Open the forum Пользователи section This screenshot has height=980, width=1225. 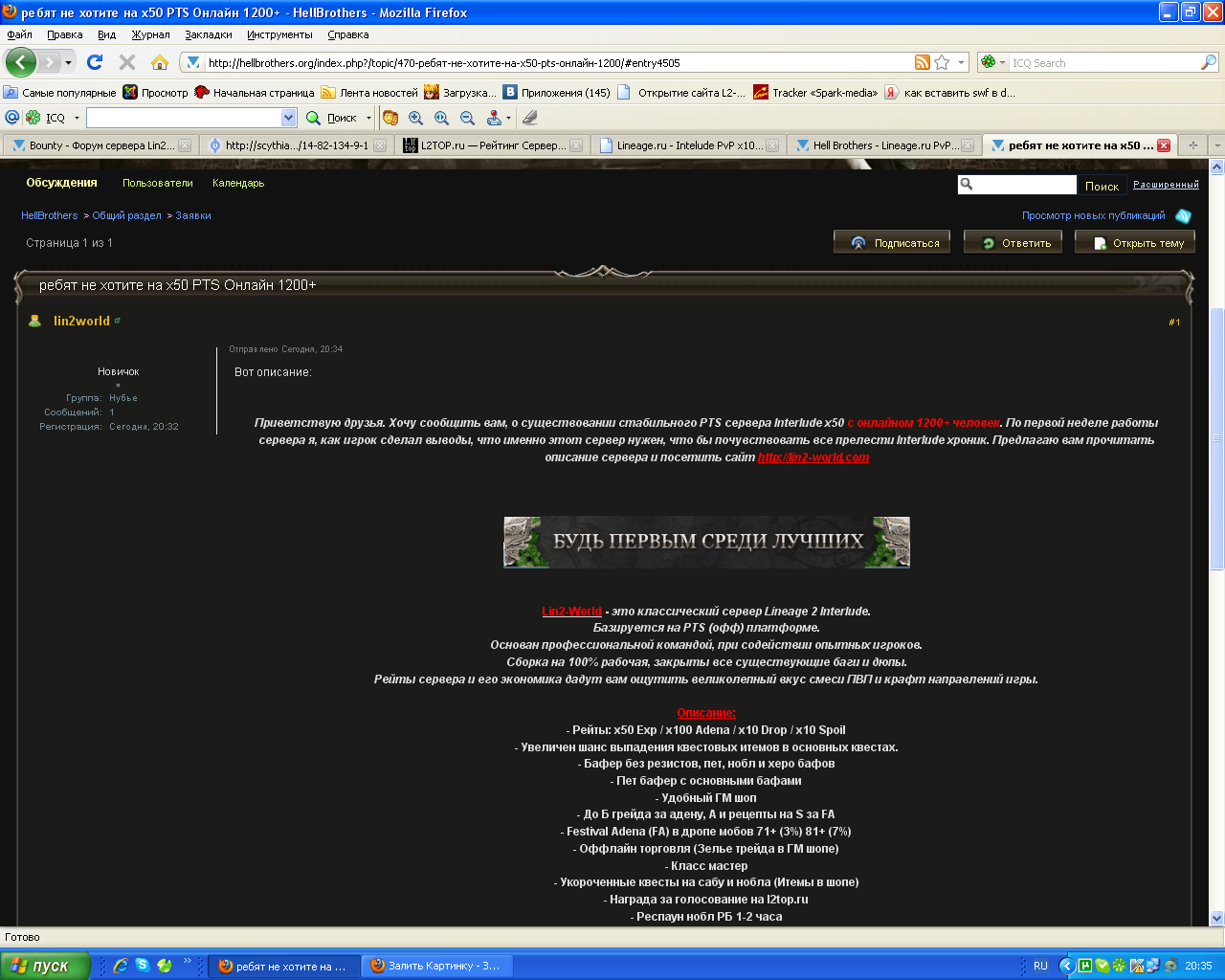click(158, 183)
